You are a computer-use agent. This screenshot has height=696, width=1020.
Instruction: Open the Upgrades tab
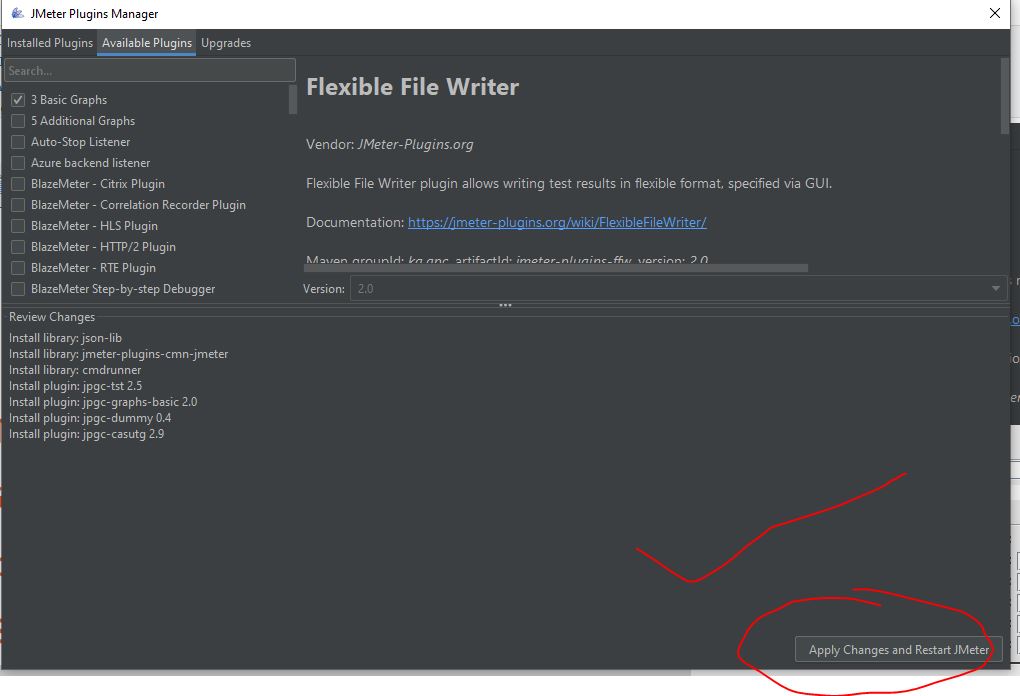pos(226,43)
